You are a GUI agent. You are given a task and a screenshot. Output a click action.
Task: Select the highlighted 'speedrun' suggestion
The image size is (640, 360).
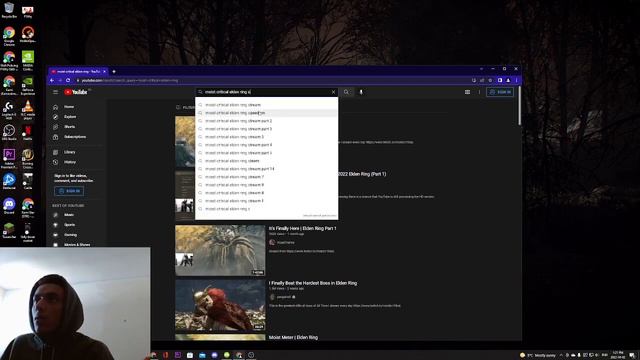(x=267, y=113)
